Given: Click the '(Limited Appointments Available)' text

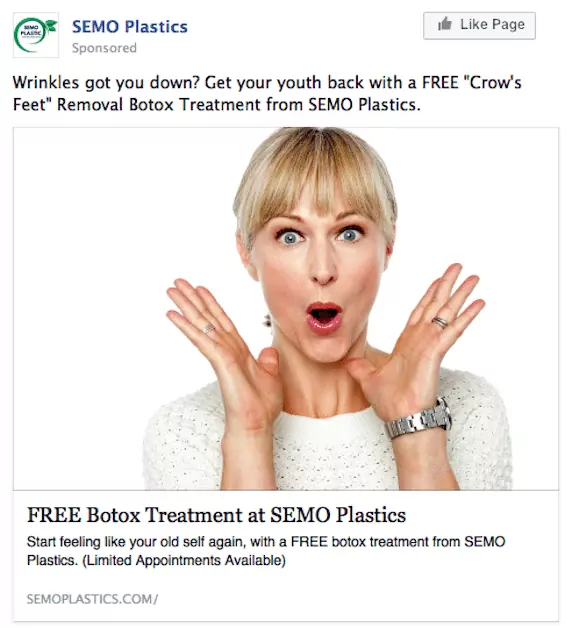Looking at the screenshot, I should pos(184,560).
